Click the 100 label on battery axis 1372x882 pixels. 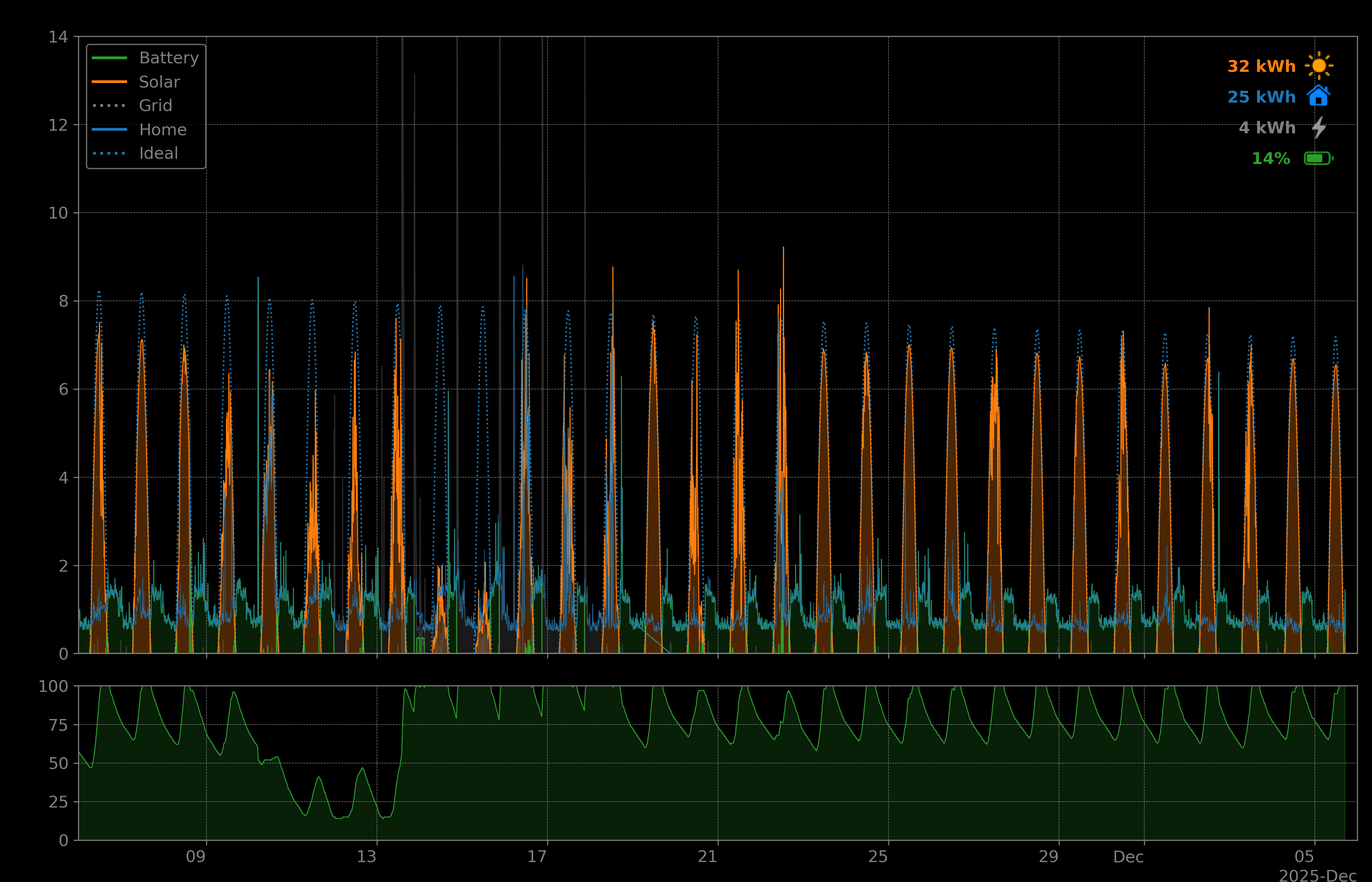pyautogui.click(x=53, y=686)
